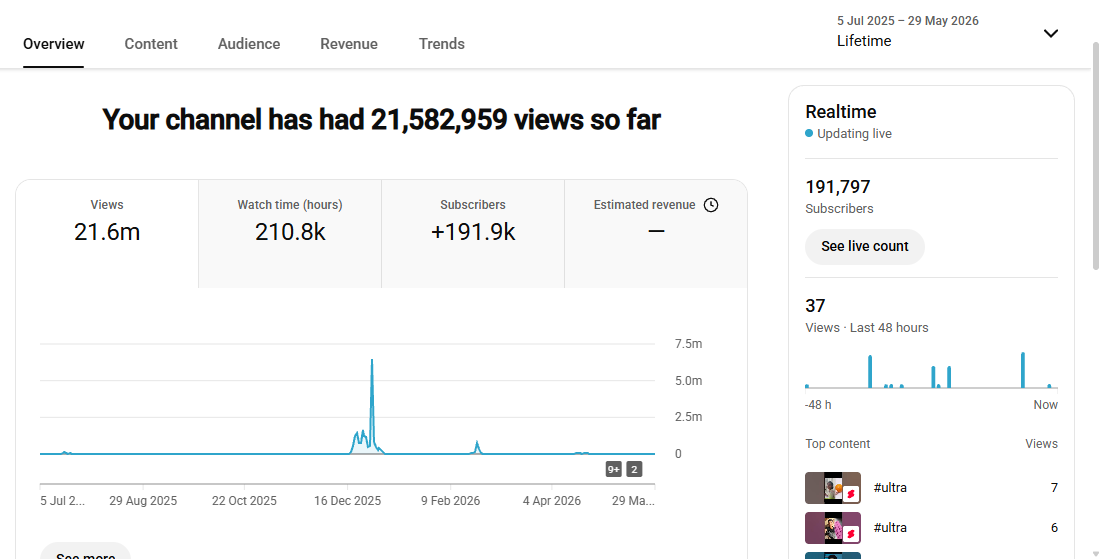Select the Subscribers metric card
Image resolution: width=1100 pixels, height=559 pixels.
coord(473,234)
